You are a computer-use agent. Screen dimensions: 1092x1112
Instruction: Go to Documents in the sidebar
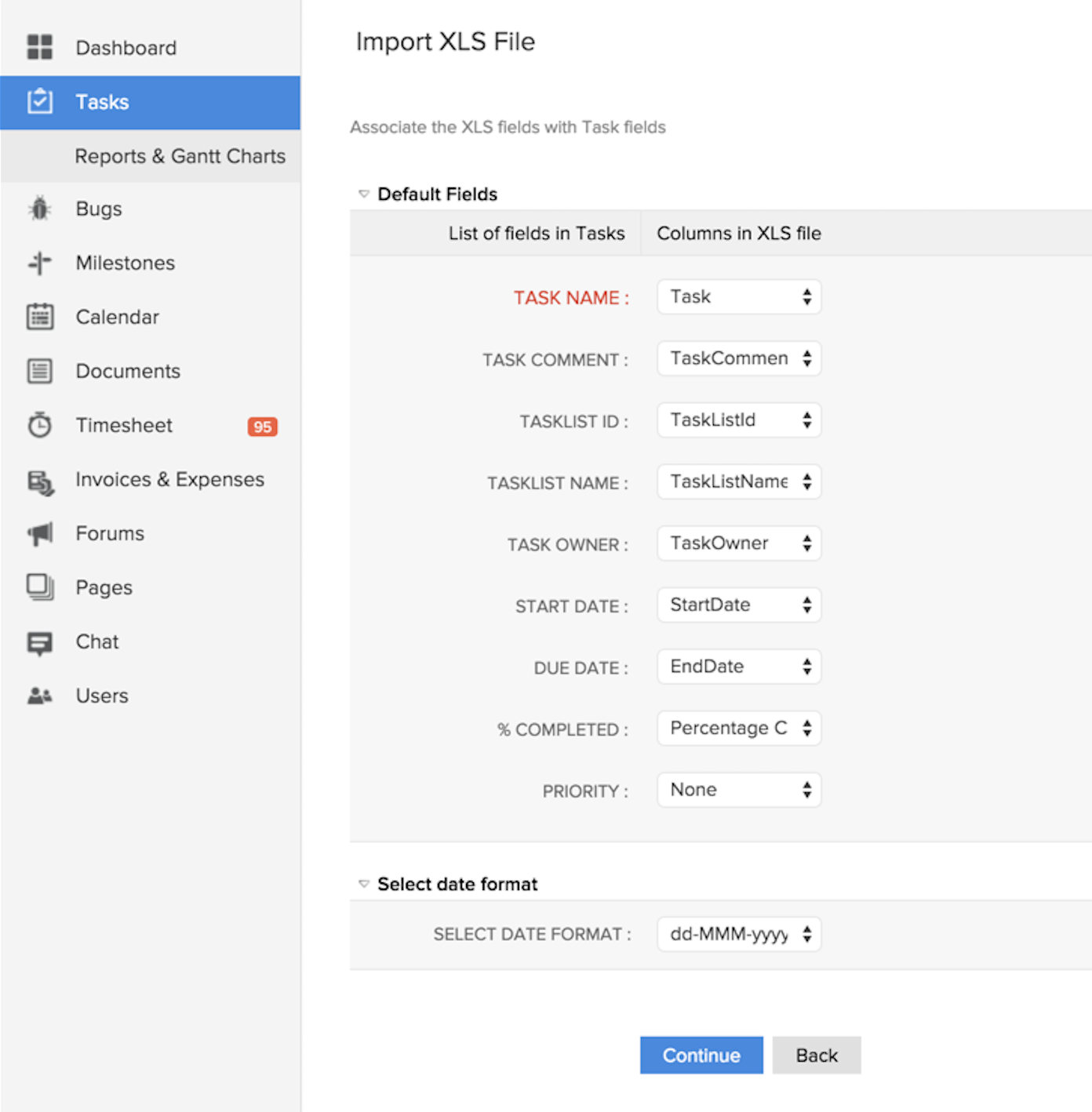click(128, 371)
